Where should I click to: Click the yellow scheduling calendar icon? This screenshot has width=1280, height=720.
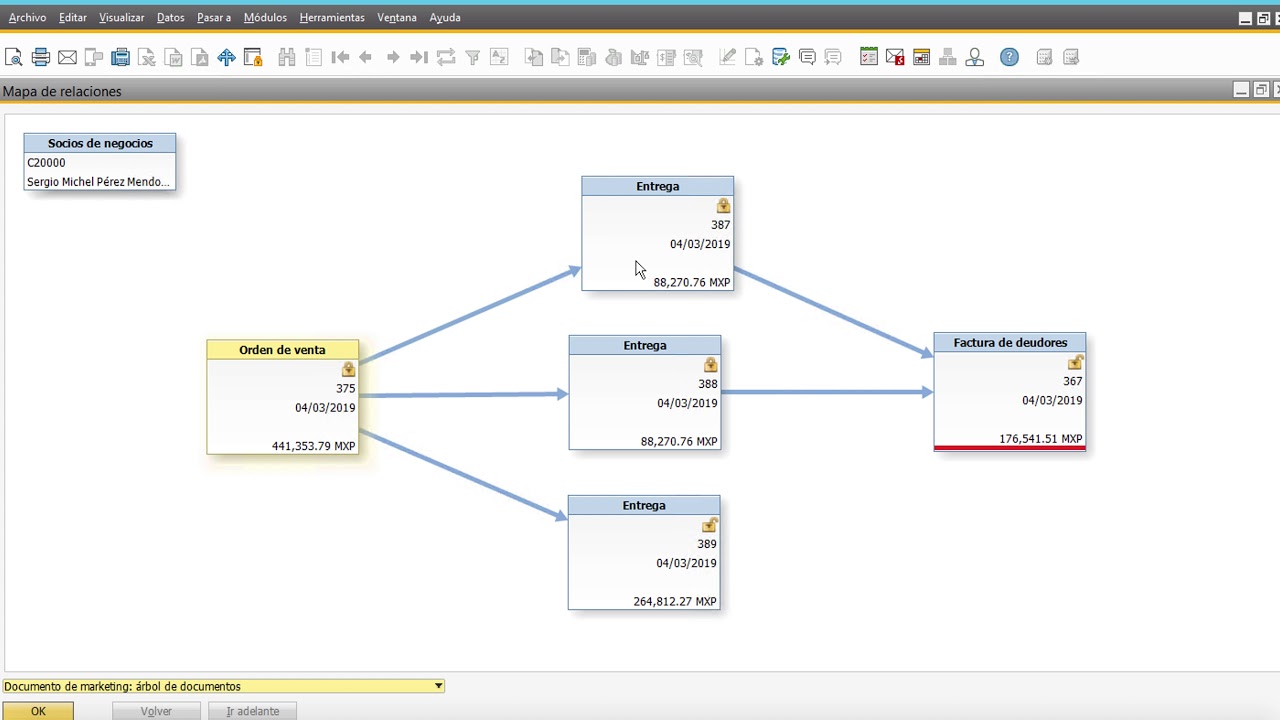pos(922,57)
